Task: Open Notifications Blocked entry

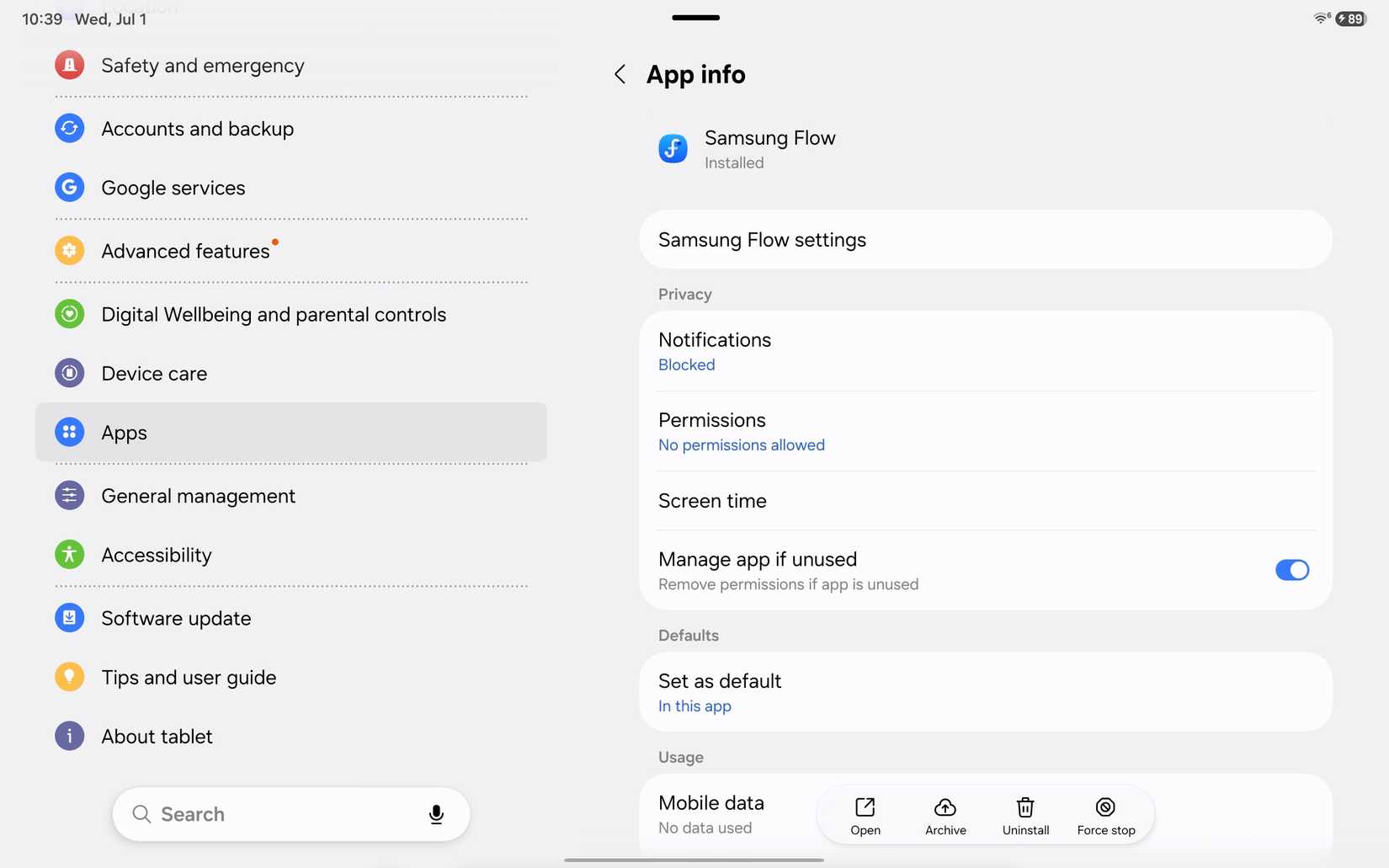Action: [x=986, y=351]
